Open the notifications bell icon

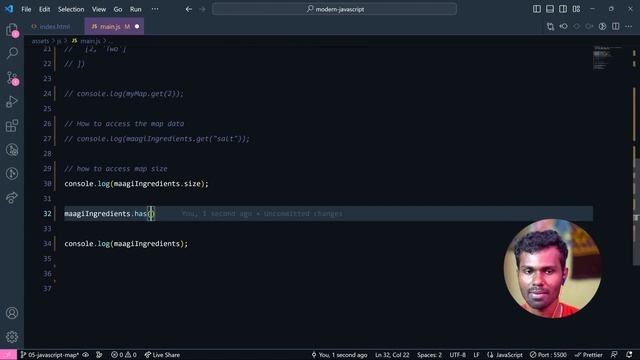point(629,355)
